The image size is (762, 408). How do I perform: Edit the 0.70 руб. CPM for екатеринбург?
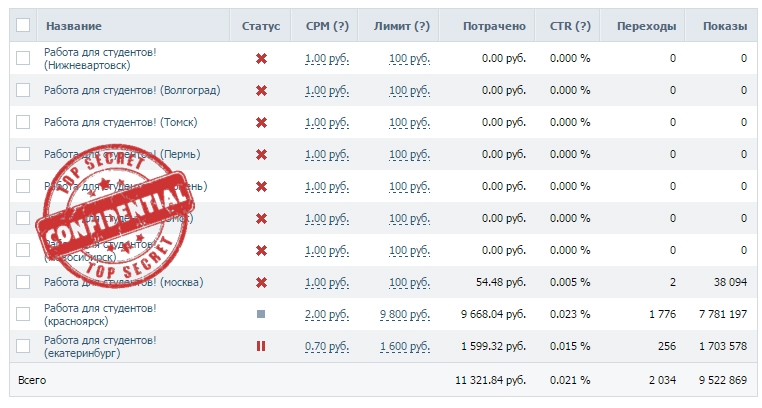pyautogui.click(x=327, y=347)
